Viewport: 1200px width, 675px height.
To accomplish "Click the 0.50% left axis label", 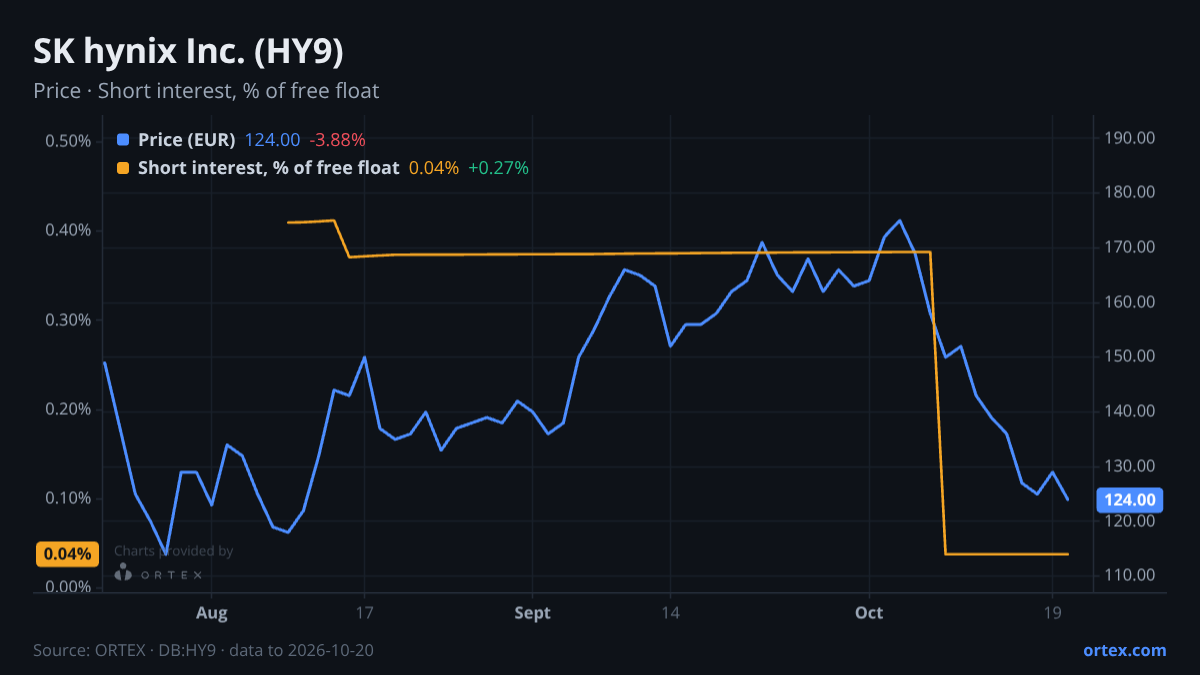I will tap(68, 141).
